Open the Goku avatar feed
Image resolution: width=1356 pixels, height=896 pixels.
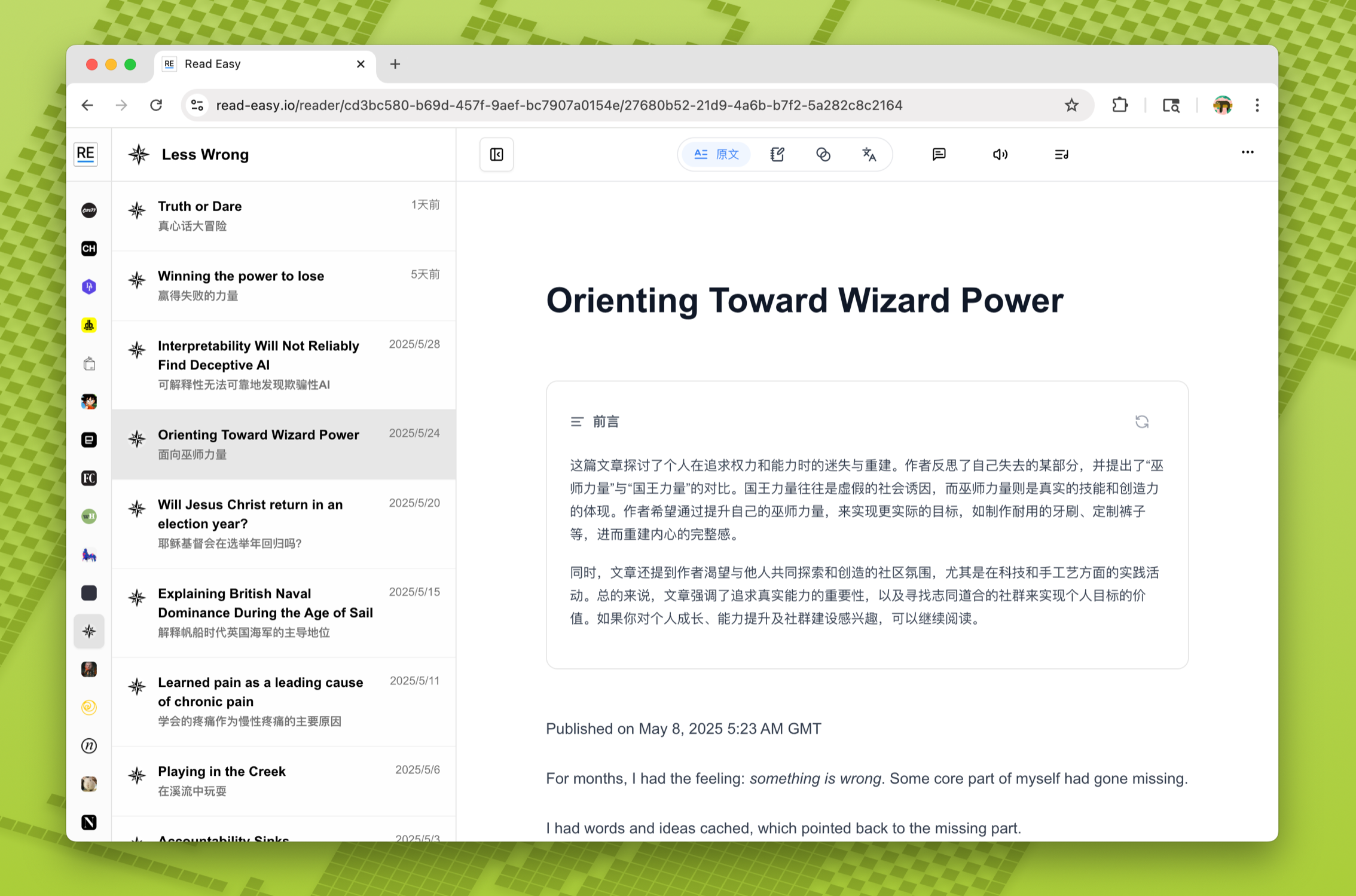click(x=89, y=402)
